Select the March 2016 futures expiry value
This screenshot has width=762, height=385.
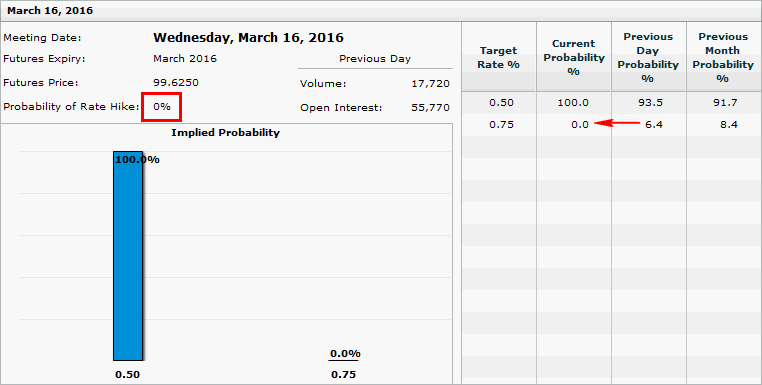point(185,59)
